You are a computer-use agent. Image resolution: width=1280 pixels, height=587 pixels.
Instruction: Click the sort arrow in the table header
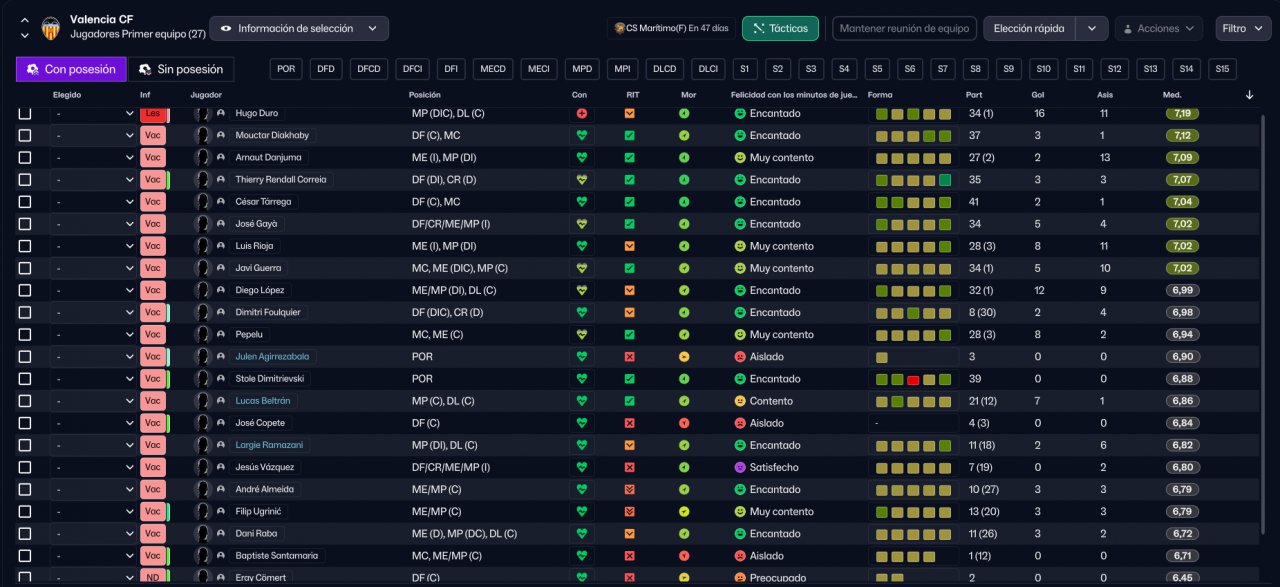1249,95
